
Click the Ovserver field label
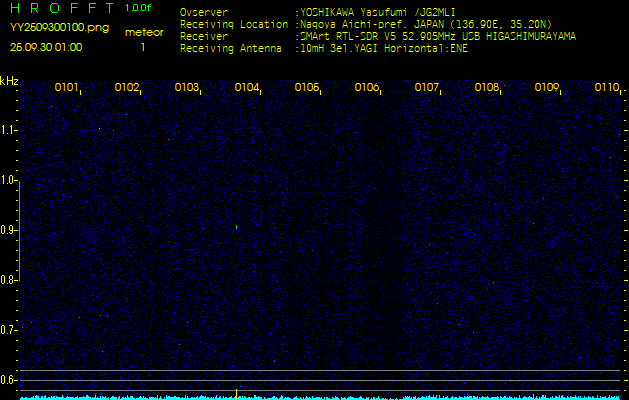tap(204, 12)
